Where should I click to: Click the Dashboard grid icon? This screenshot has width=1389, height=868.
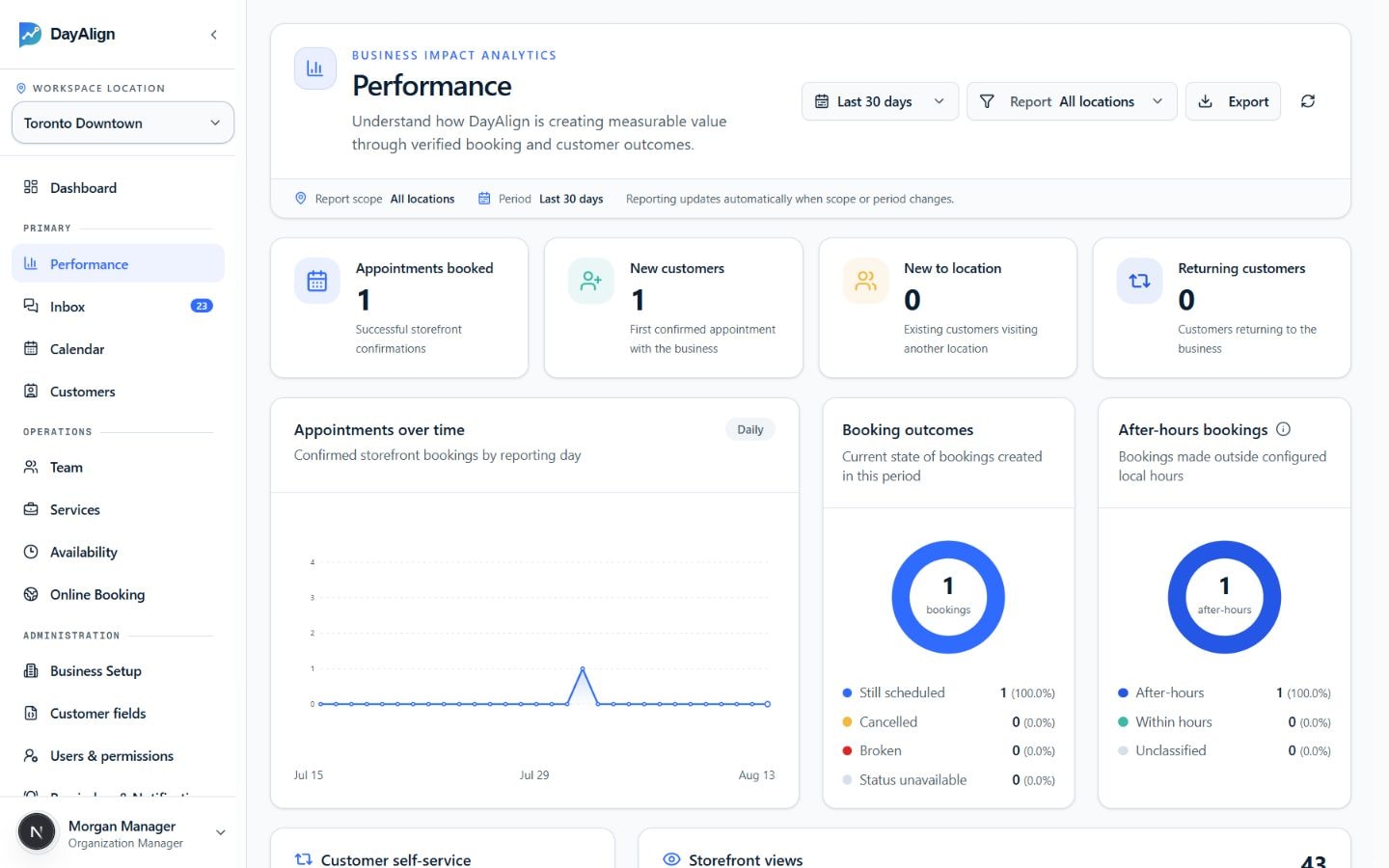(31, 187)
